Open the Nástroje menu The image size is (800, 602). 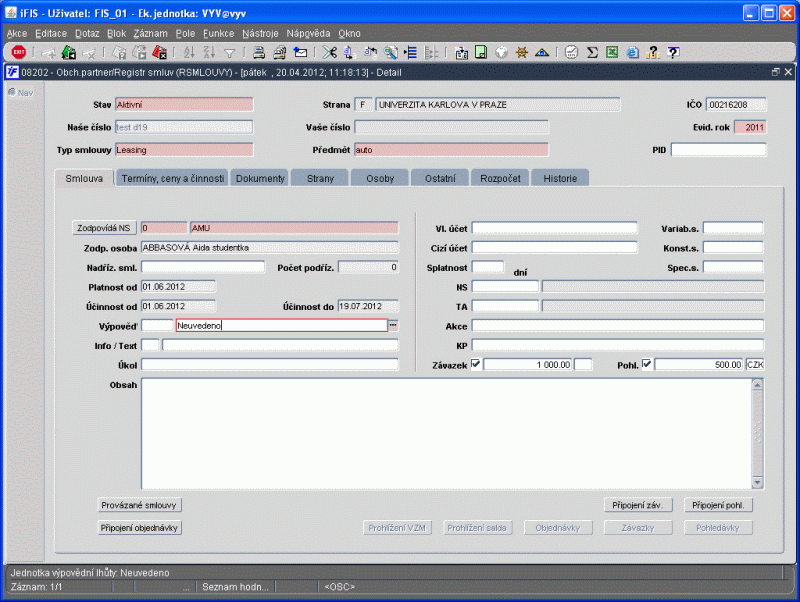click(260, 33)
